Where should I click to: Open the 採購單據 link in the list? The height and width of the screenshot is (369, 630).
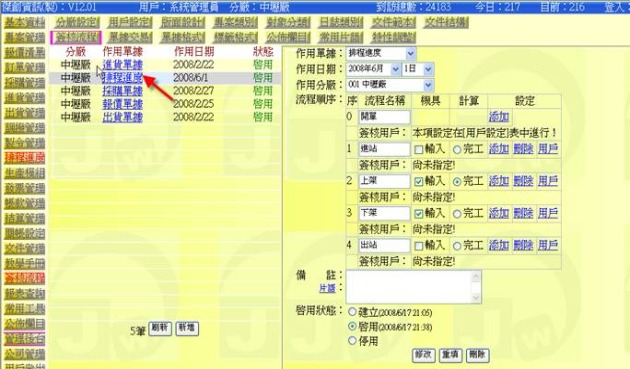[x=123, y=91]
